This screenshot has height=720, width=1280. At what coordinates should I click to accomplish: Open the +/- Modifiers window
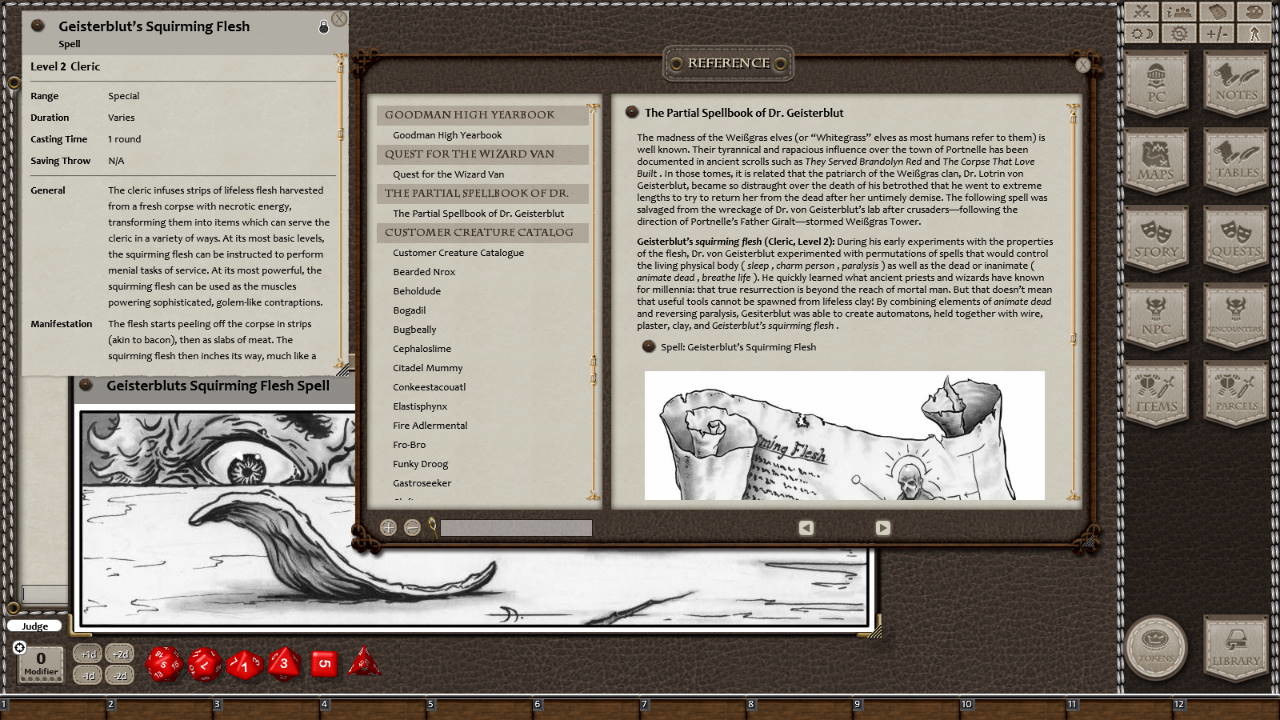point(1216,32)
